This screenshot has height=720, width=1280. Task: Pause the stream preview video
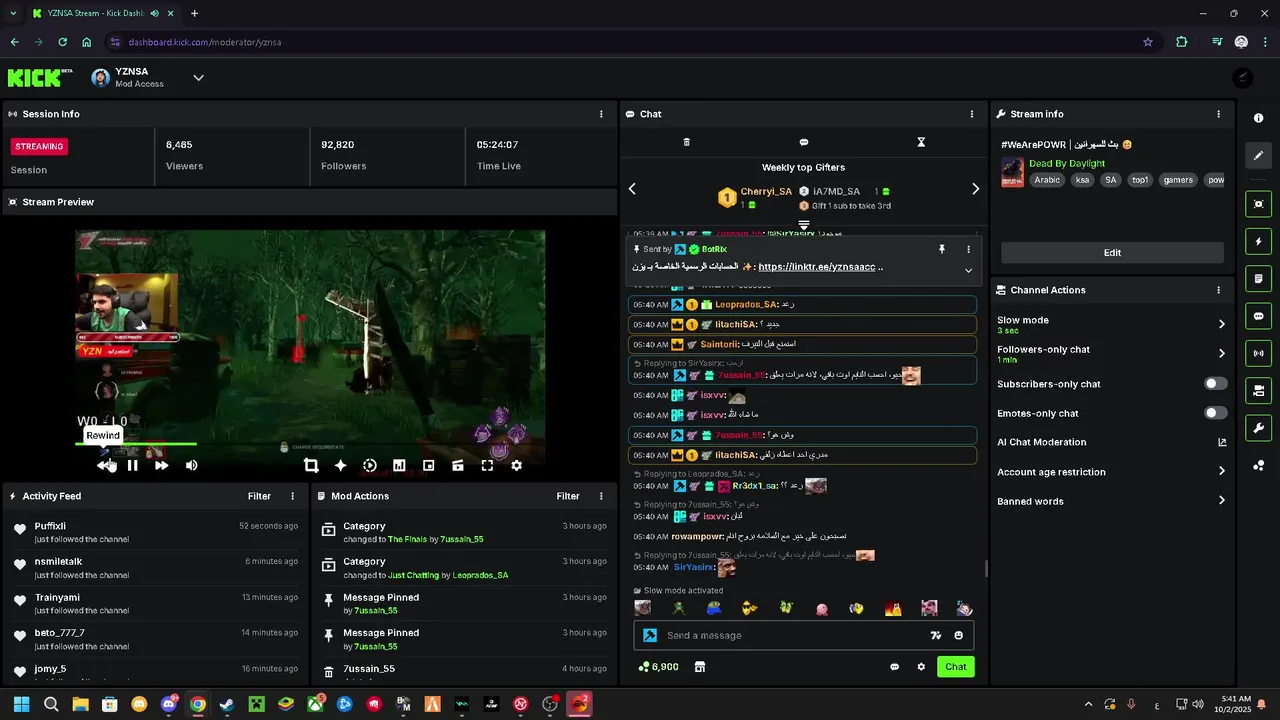tap(132, 465)
